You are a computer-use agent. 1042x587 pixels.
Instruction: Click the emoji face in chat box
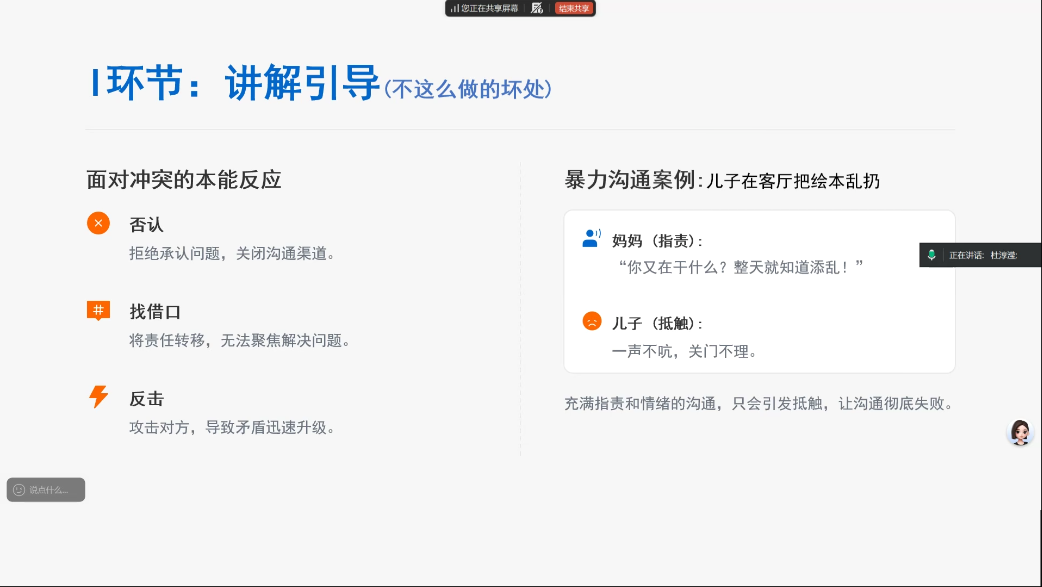click(x=19, y=490)
